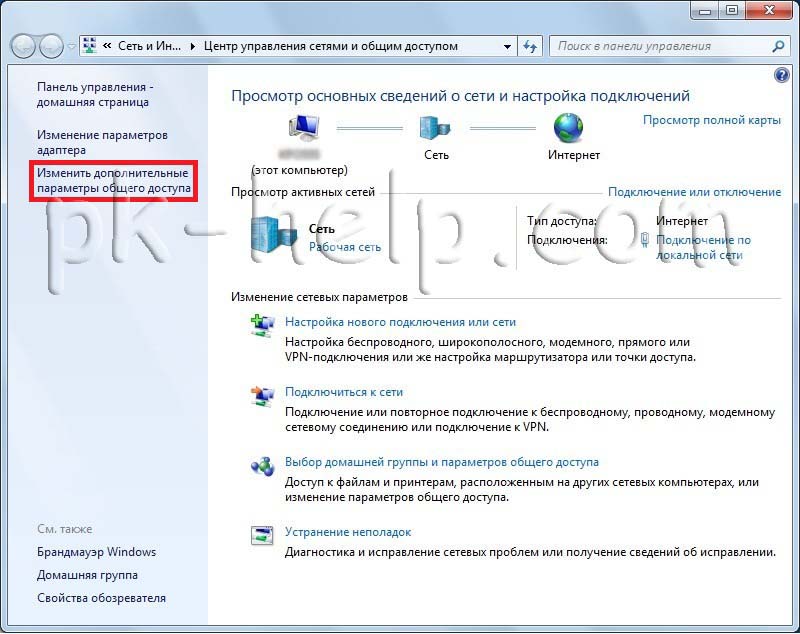Click 'Просмотр полной карты' link
This screenshot has height=634, width=800.
(712, 120)
